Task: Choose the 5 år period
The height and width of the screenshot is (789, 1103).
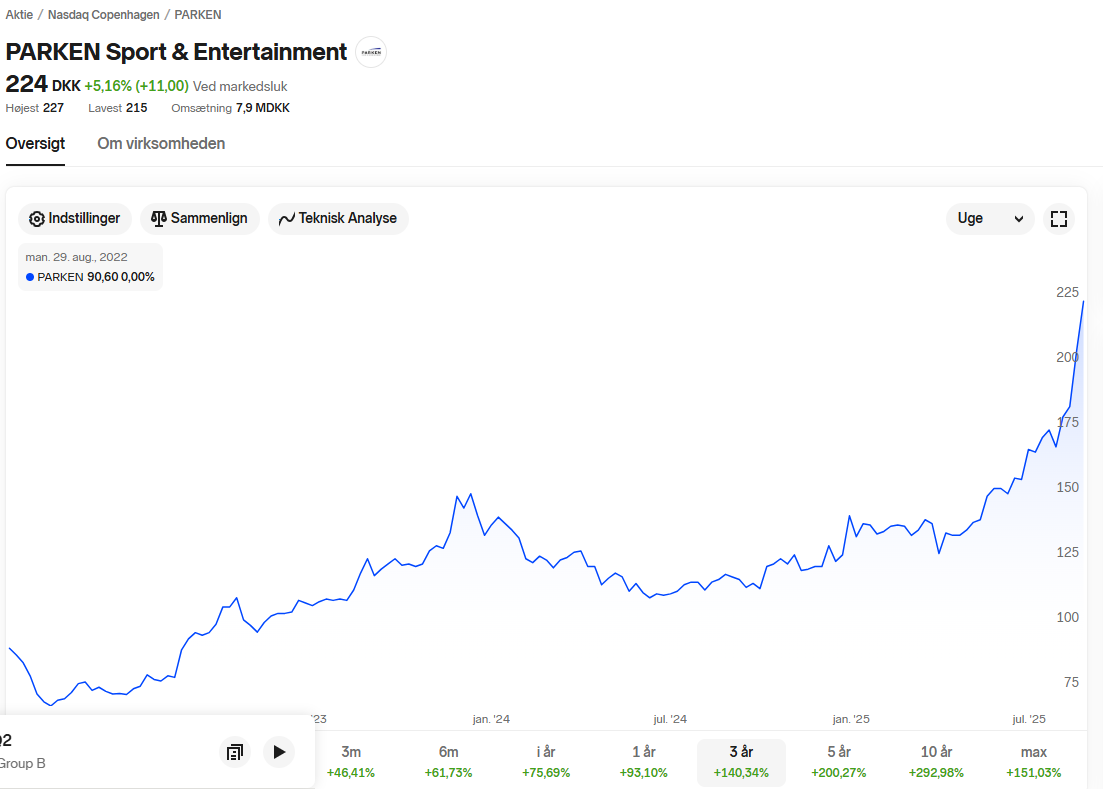Action: point(839,762)
